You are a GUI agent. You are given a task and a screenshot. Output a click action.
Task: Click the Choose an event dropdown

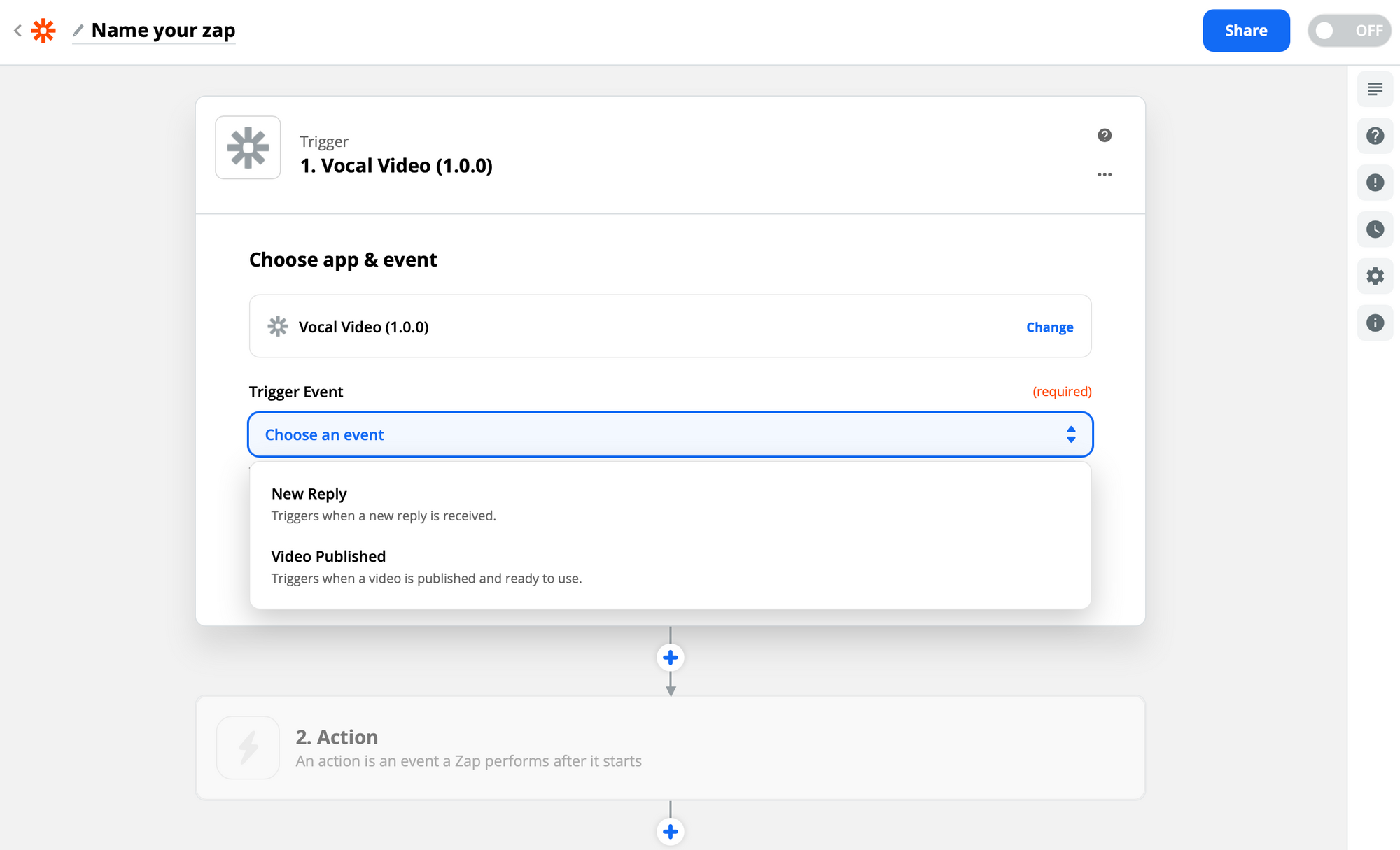coord(658,434)
